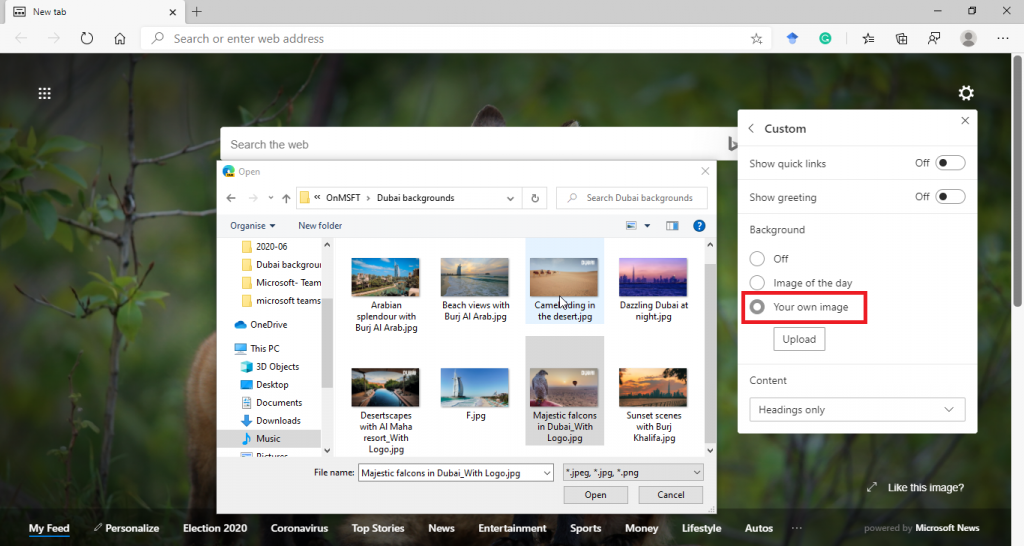Select Sunset scenes with Burj Khalifa image
Screen dimensions: 1024x546
pos(653,406)
